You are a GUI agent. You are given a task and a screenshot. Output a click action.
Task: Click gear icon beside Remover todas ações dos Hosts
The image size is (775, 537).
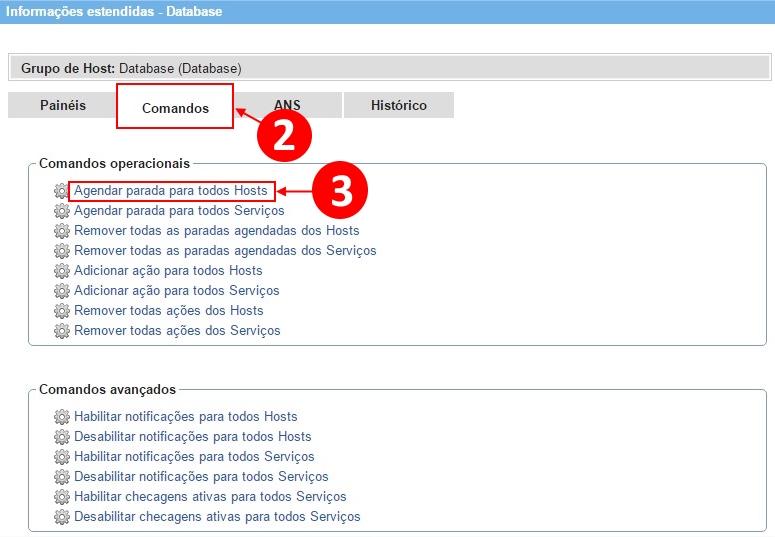[62, 311]
